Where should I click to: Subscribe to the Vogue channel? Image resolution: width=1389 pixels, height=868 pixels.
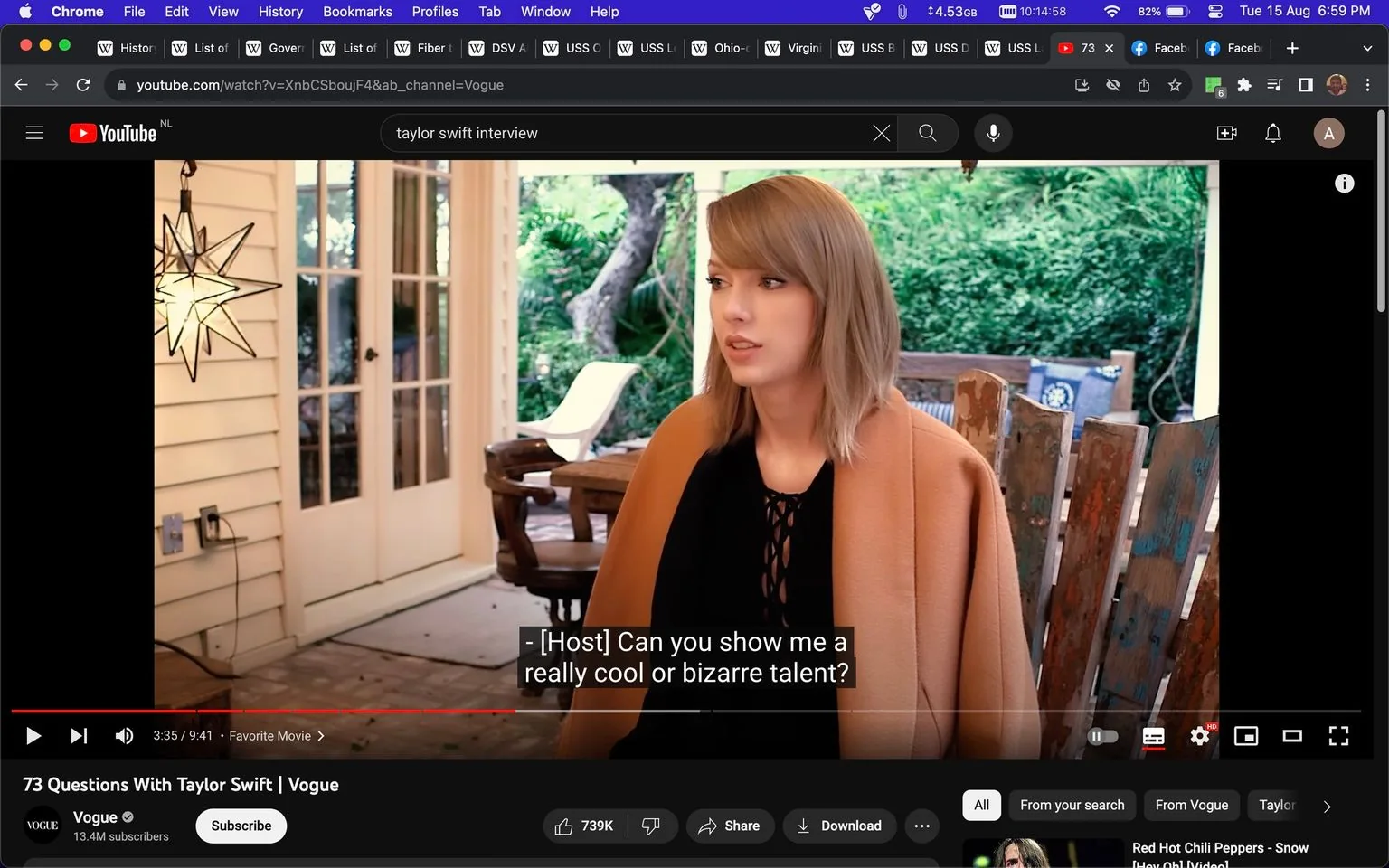click(241, 826)
